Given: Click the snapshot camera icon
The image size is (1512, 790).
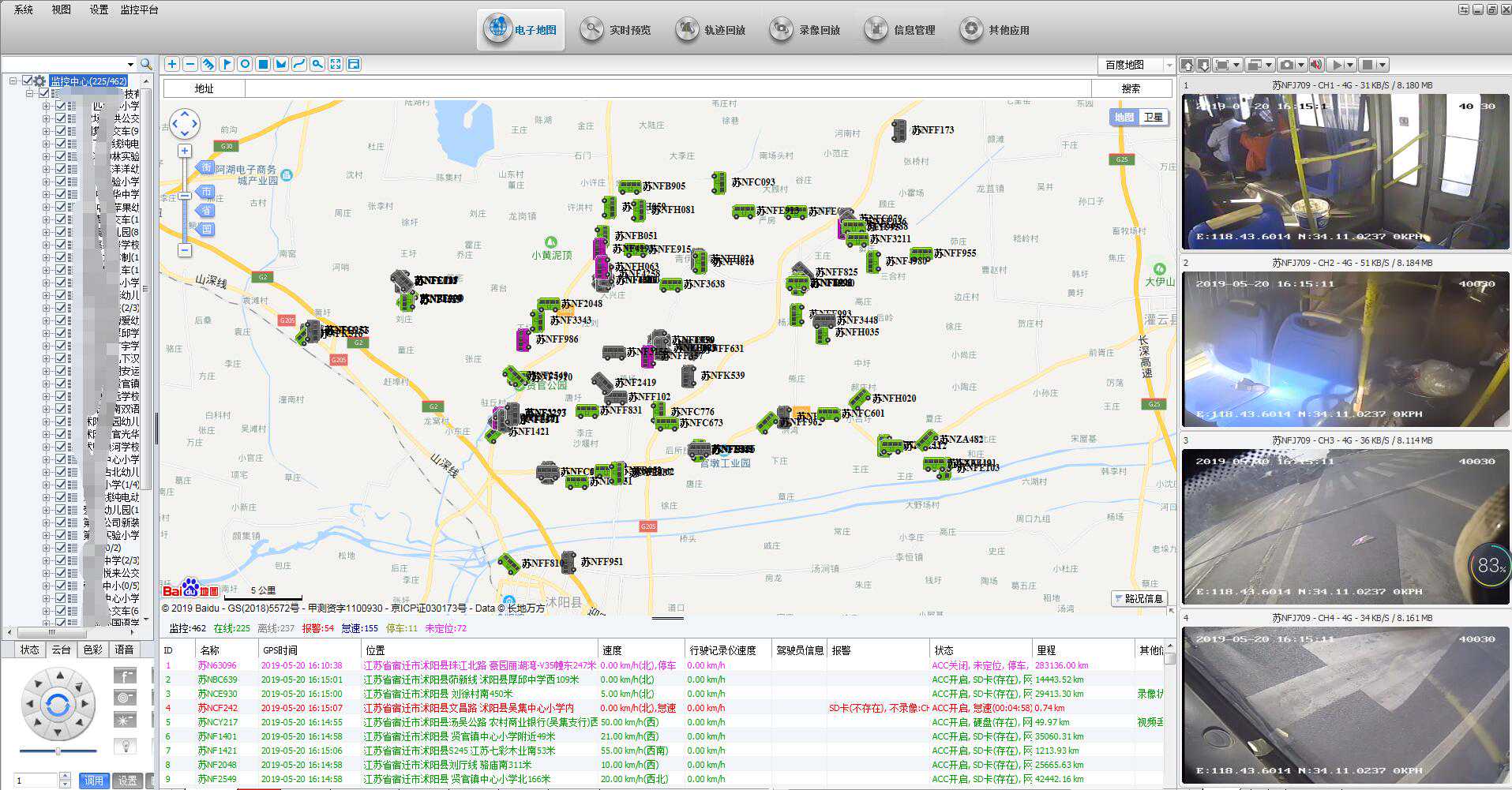Looking at the screenshot, I should (1287, 65).
